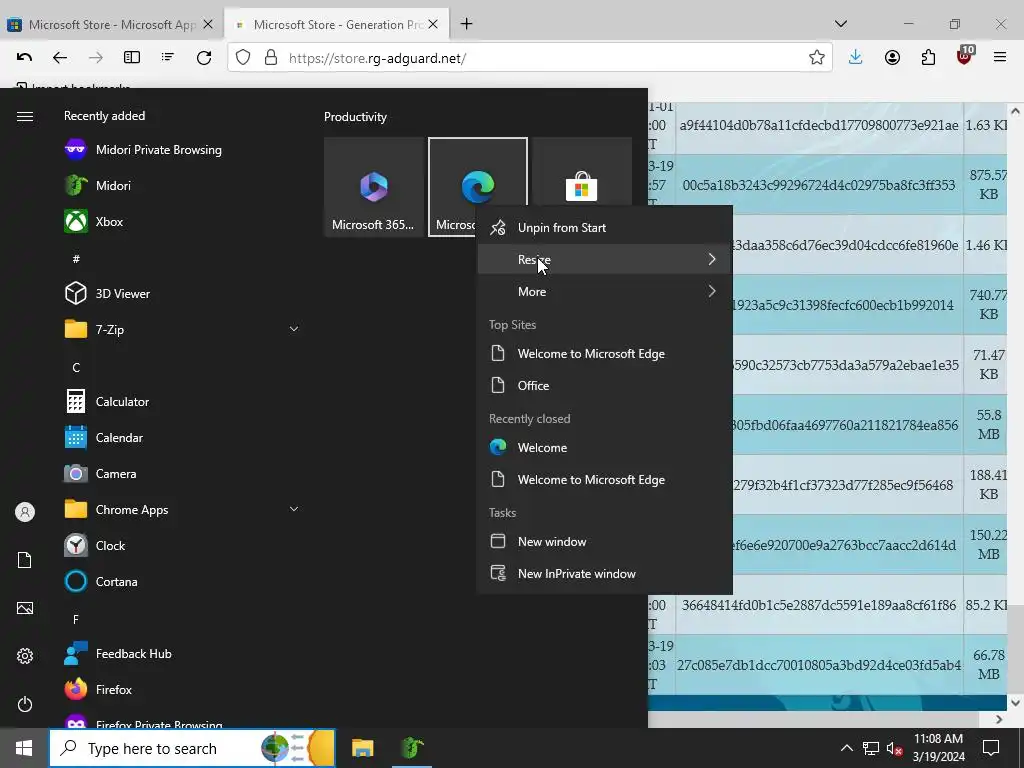Open Pictures from the Start sidebar
This screenshot has height=768, width=1024.
[25, 608]
